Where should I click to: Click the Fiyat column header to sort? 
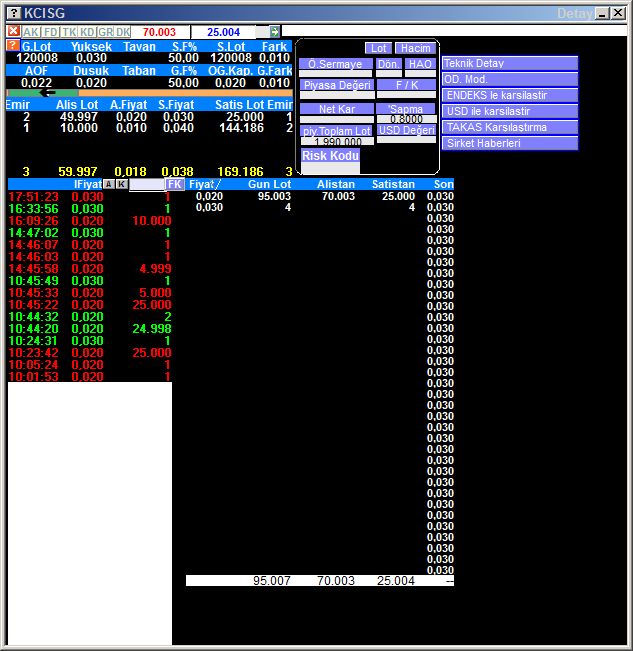pyautogui.click(x=205, y=184)
